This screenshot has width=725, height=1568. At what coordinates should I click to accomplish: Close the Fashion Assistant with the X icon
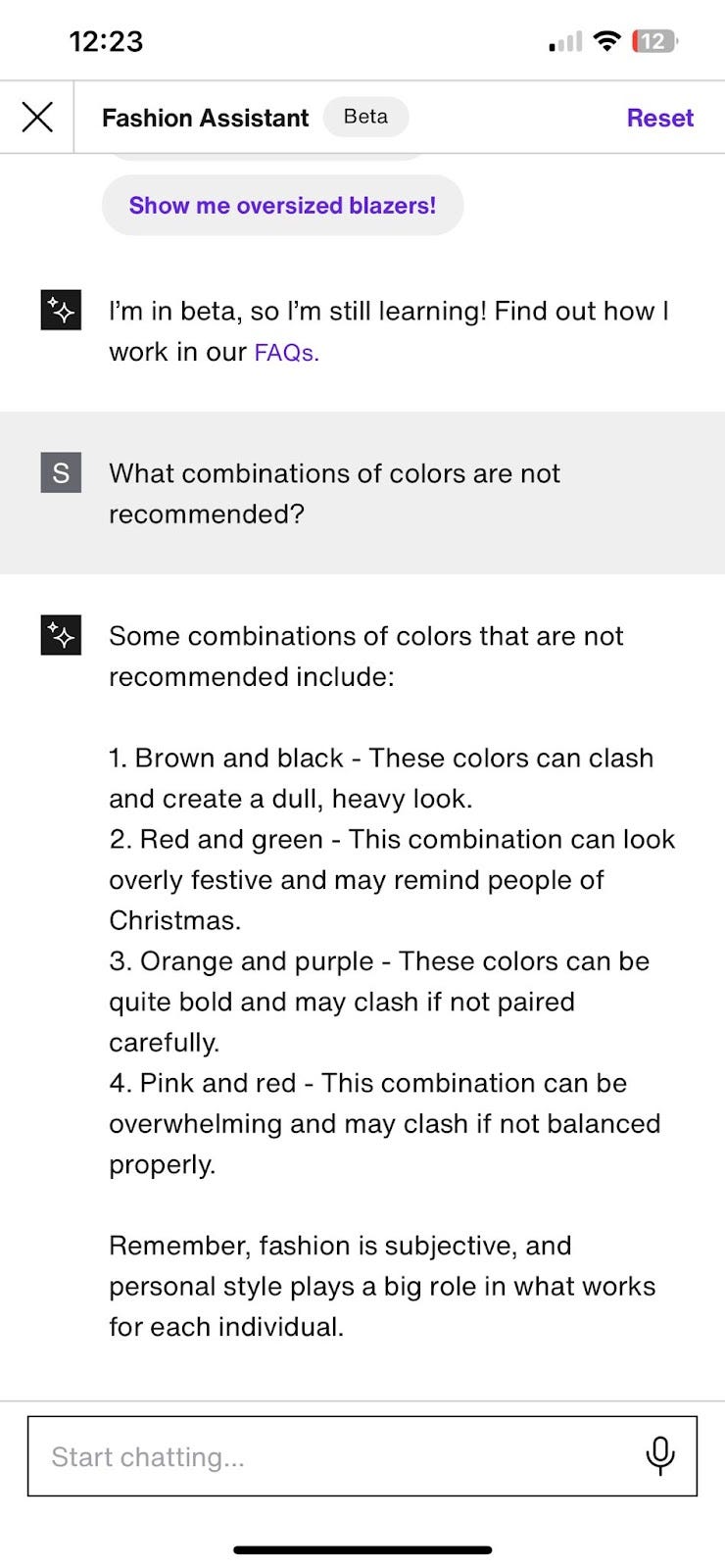tap(37, 118)
